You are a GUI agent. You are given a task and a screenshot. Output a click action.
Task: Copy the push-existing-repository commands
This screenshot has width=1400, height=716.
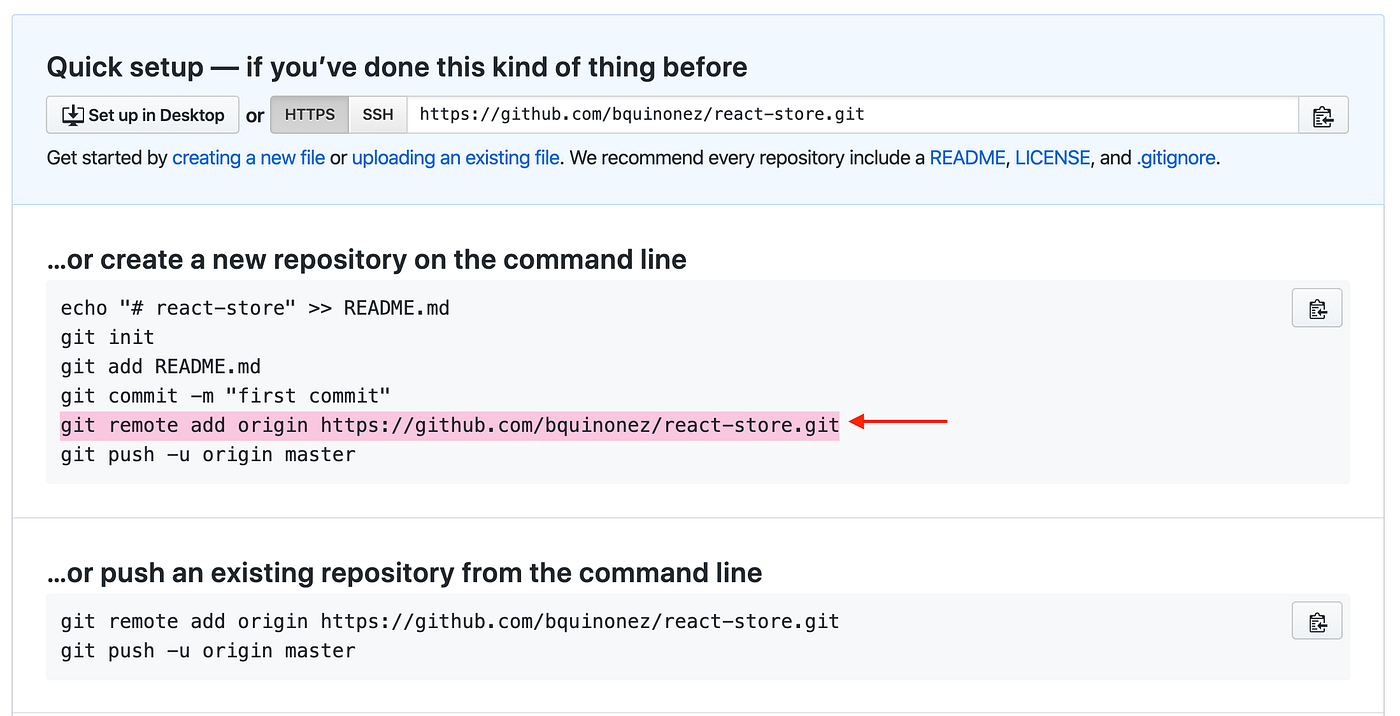[1316, 620]
